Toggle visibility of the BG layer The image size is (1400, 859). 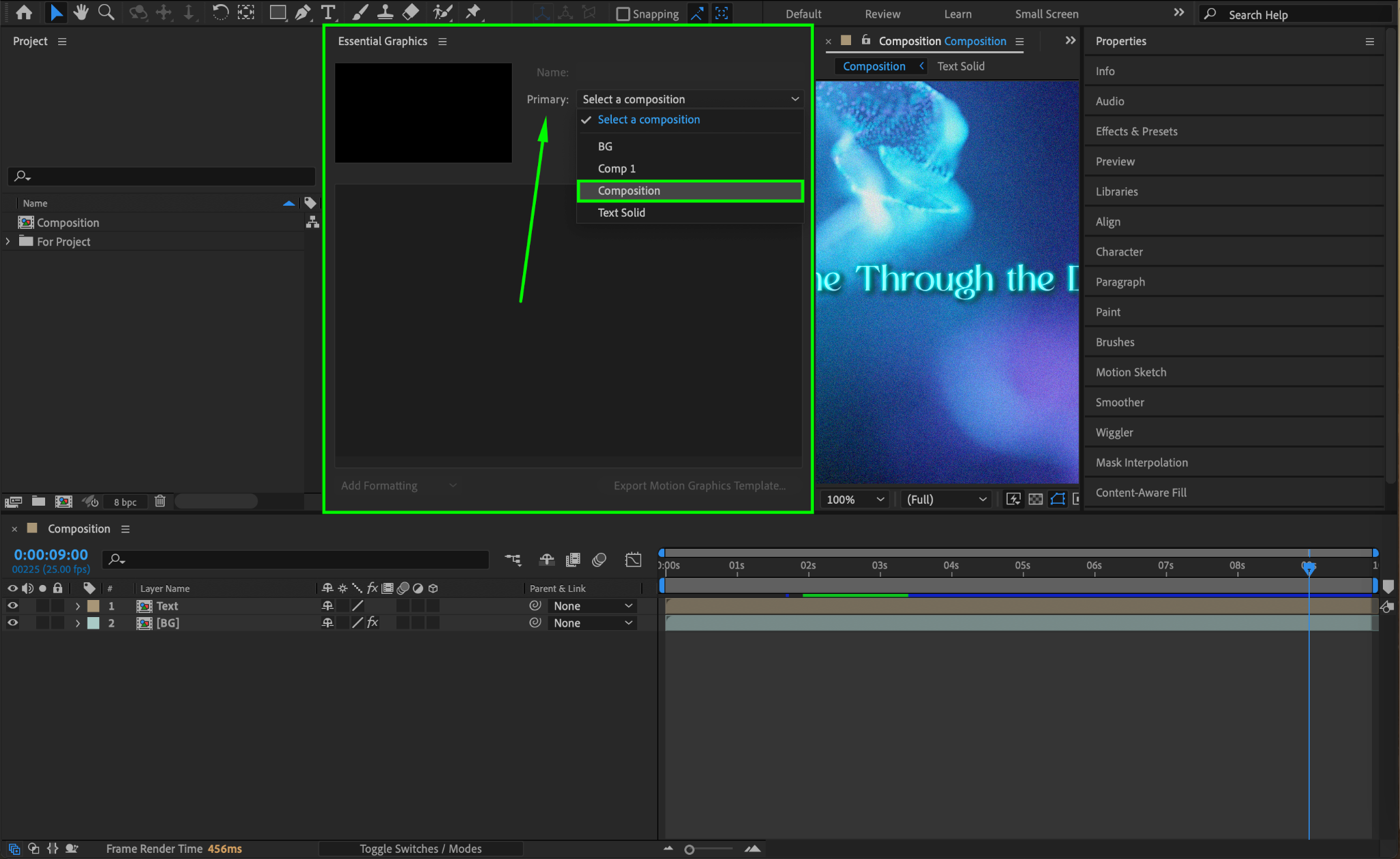(12, 623)
